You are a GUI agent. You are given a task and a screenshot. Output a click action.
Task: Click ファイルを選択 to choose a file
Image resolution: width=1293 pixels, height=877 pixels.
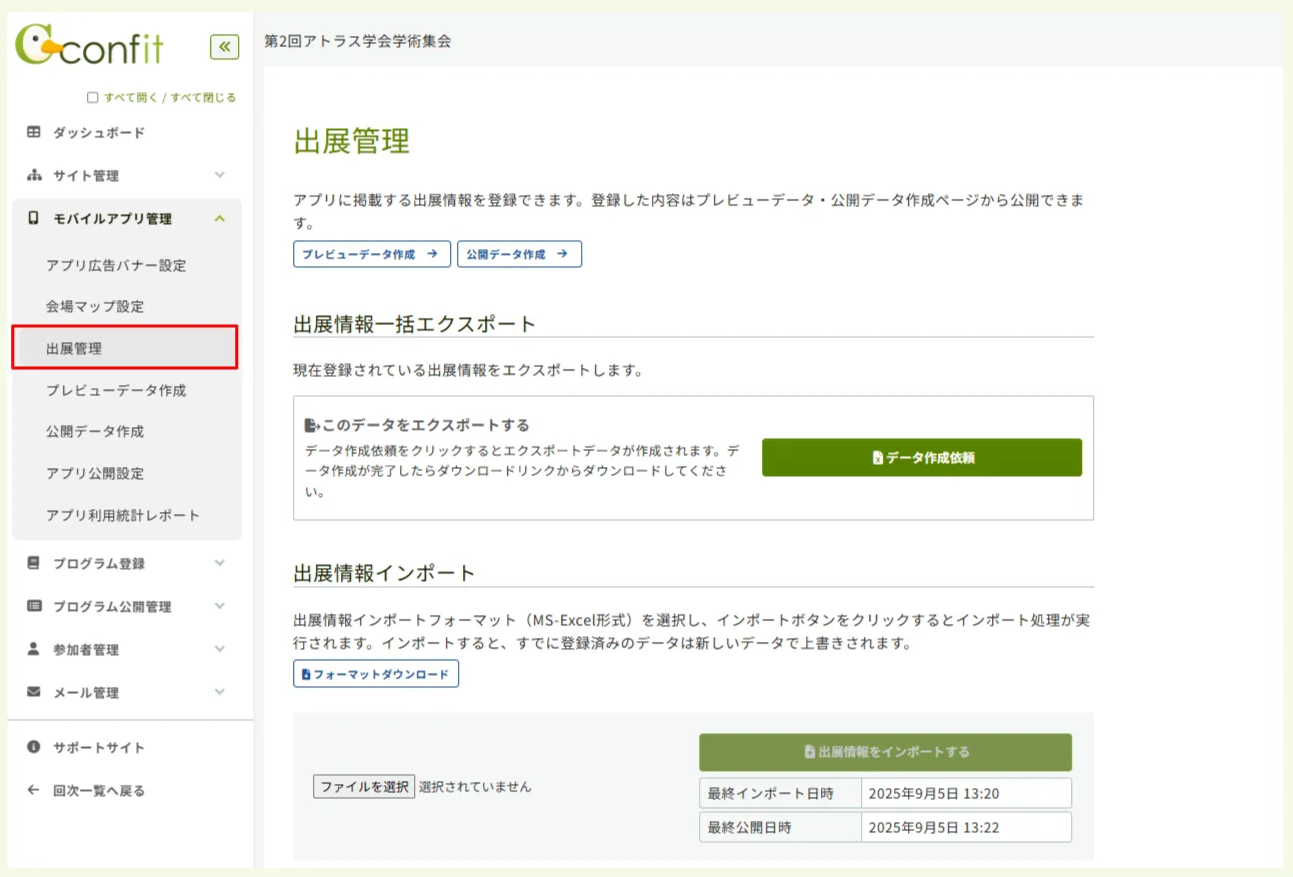364,787
